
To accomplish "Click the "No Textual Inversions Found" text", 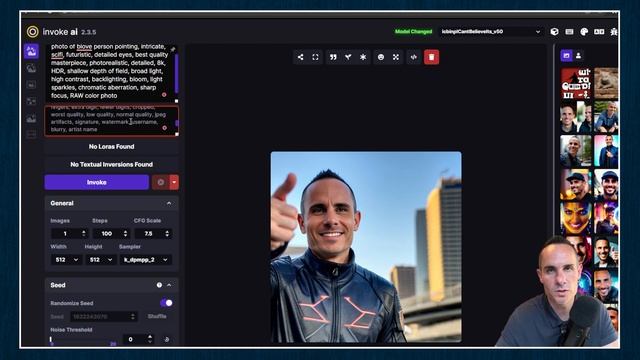I will [111, 164].
